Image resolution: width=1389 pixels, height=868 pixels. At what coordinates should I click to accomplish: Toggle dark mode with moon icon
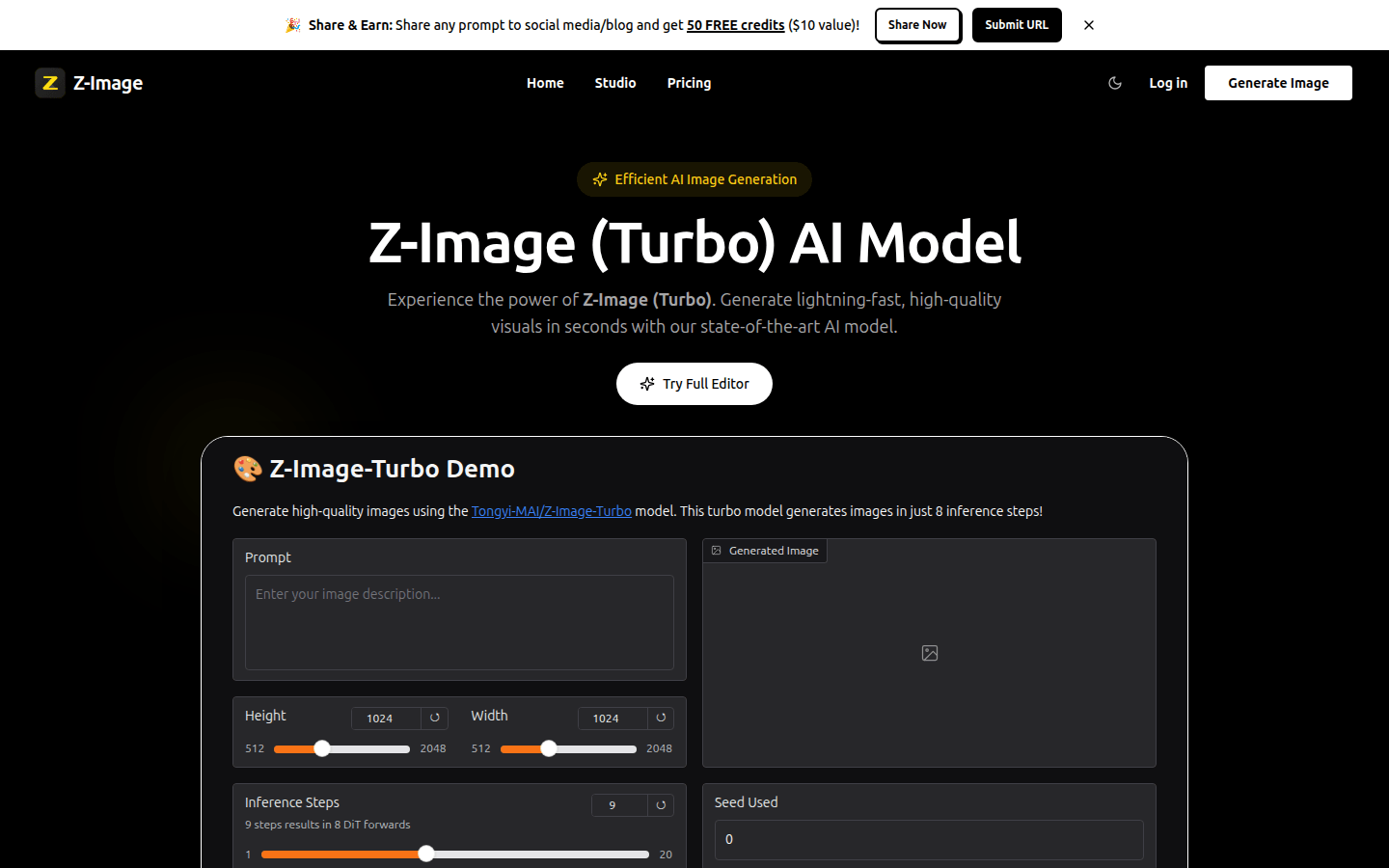point(1115,83)
